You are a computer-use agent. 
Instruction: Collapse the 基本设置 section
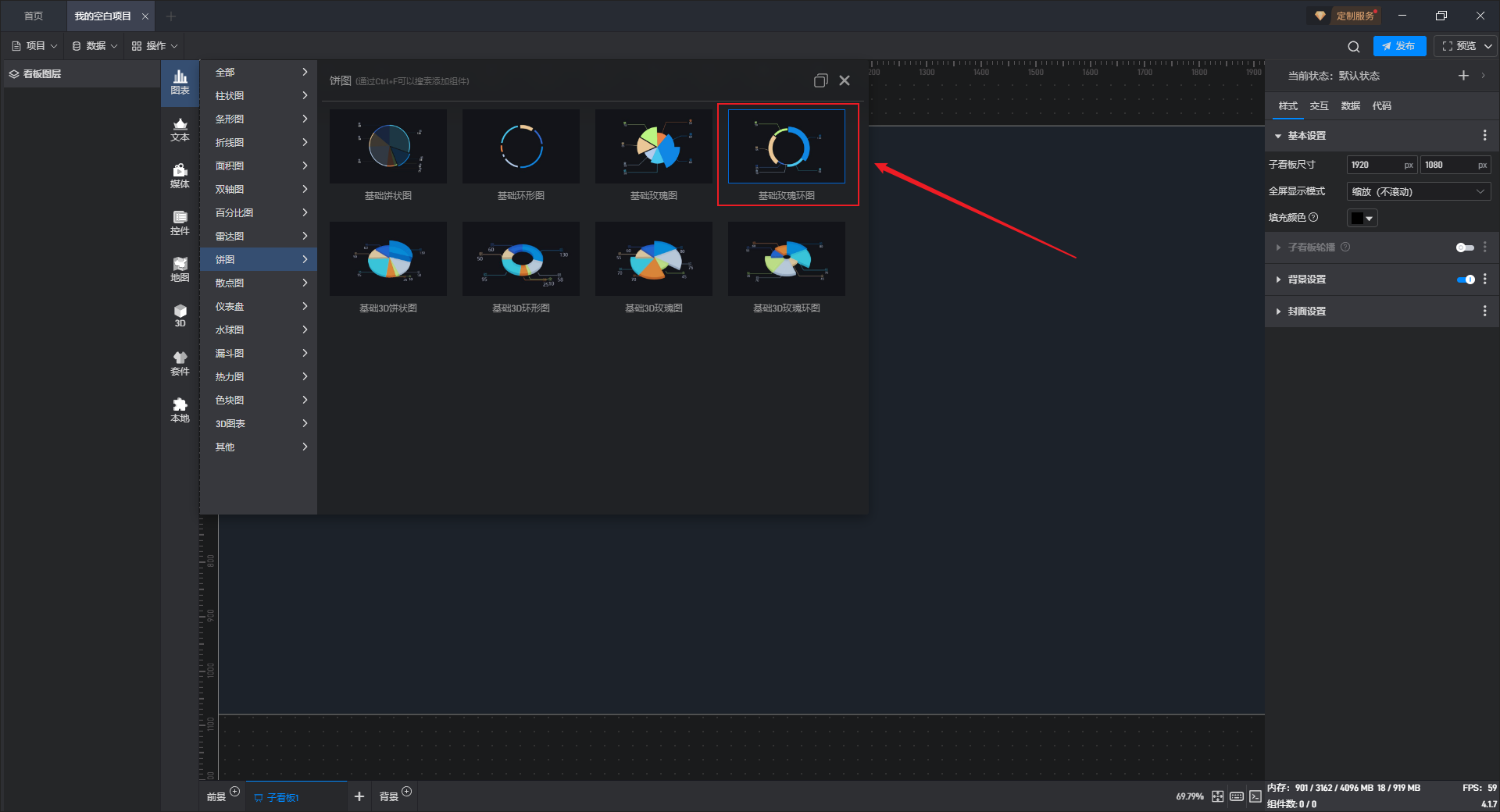click(1278, 136)
